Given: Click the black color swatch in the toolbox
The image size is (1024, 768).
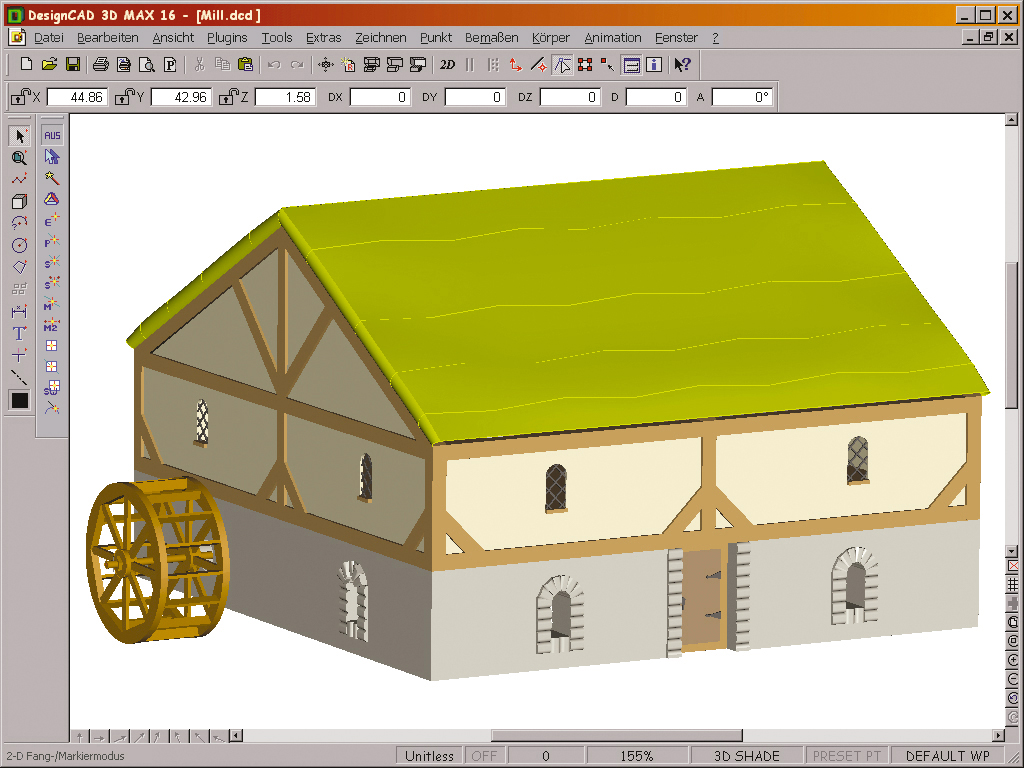Looking at the screenshot, I should tap(20, 400).
